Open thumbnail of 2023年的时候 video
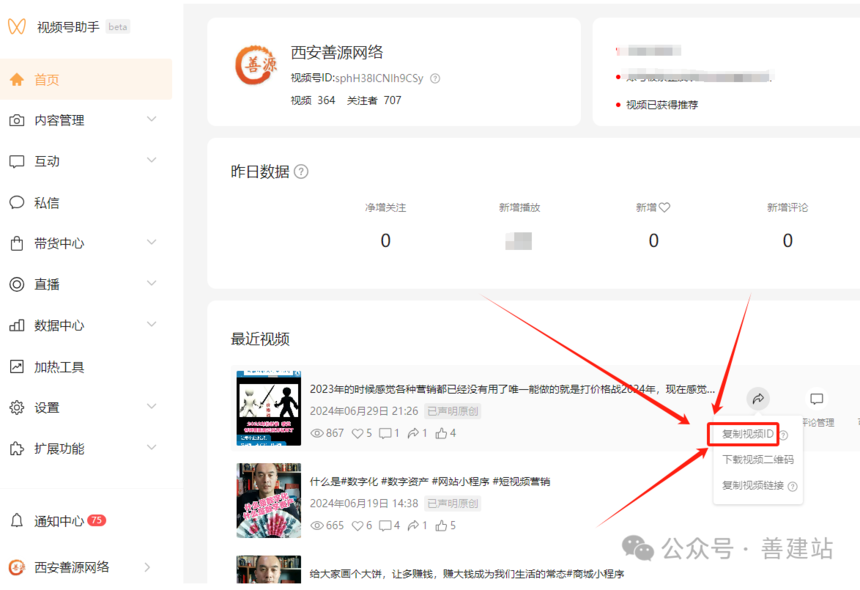This screenshot has height=590, width=860. point(269,408)
